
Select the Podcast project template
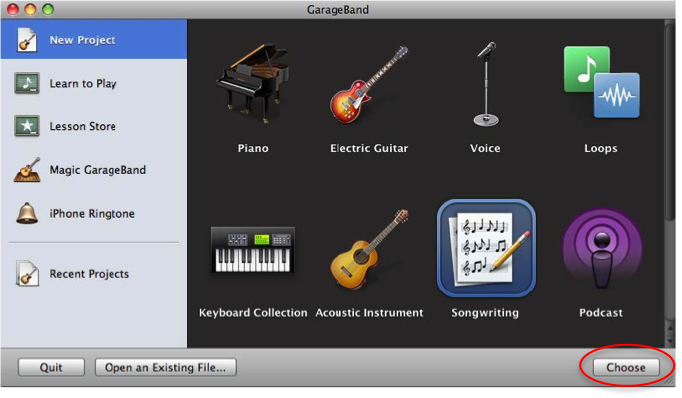[x=602, y=249]
